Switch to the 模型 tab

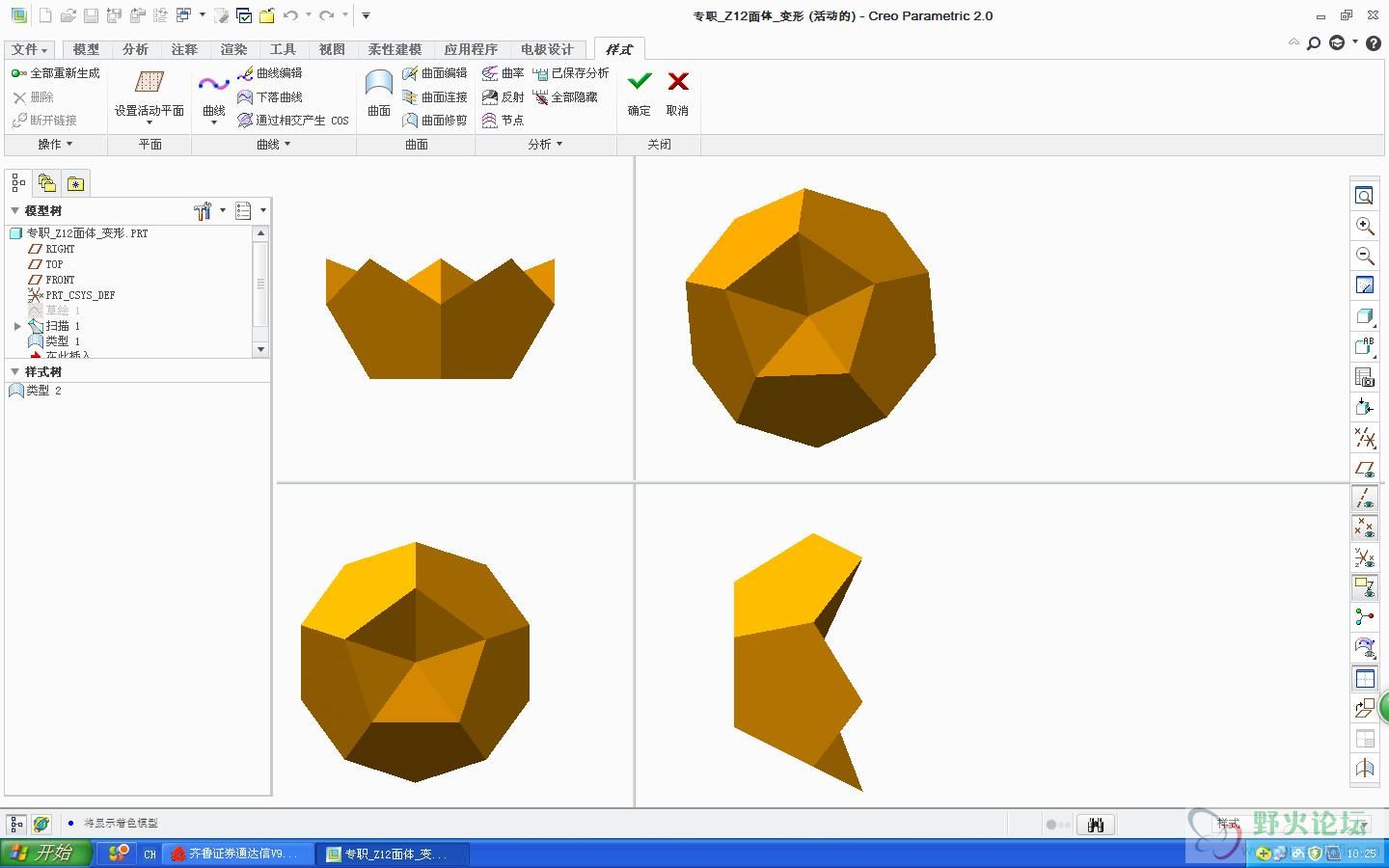[86, 49]
